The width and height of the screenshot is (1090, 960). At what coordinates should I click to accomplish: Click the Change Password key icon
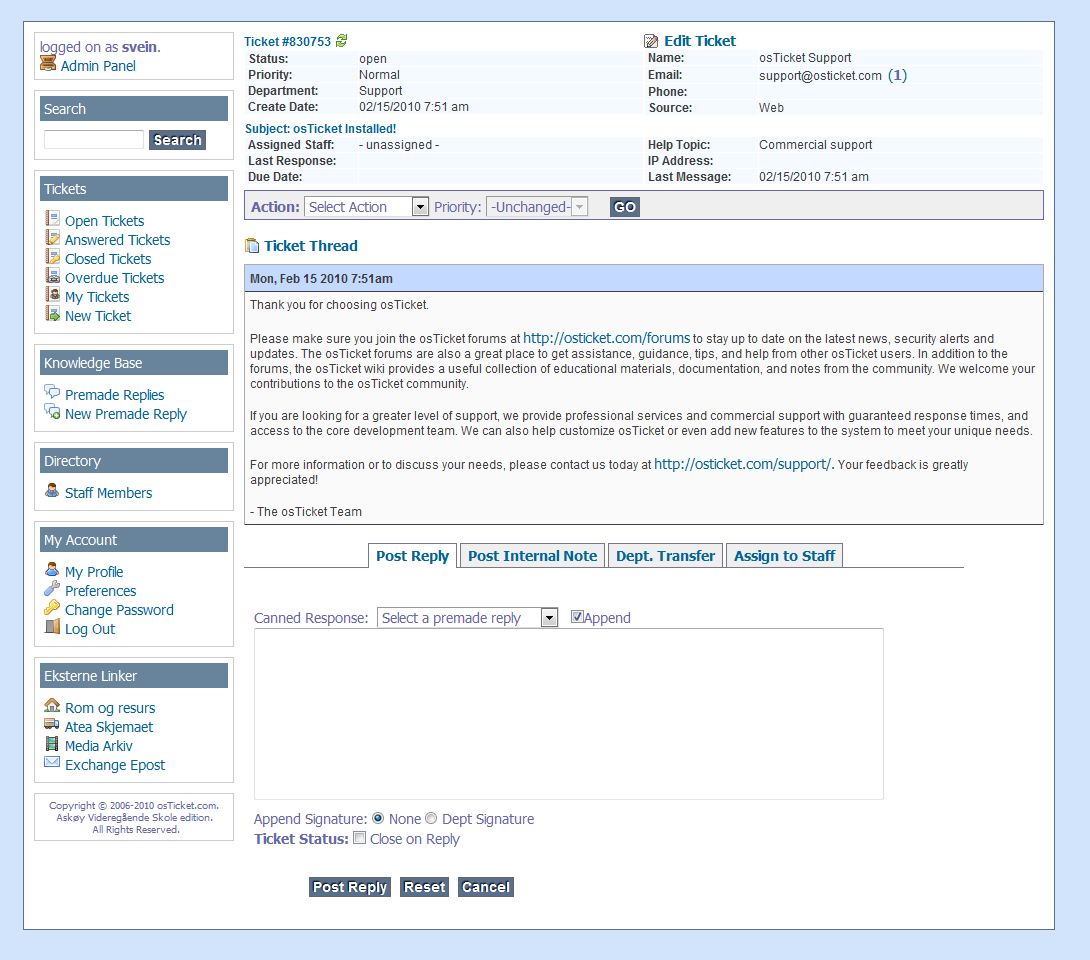(52, 607)
